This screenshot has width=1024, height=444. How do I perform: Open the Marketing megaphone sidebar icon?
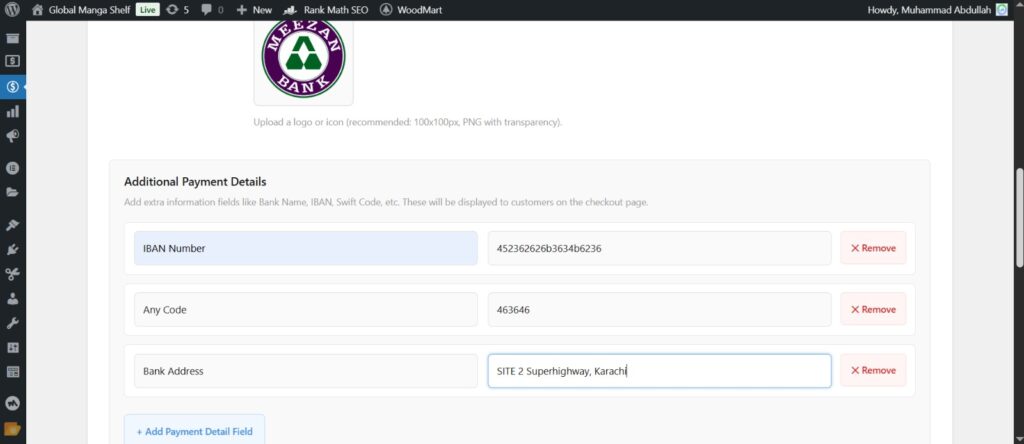(x=12, y=136)
